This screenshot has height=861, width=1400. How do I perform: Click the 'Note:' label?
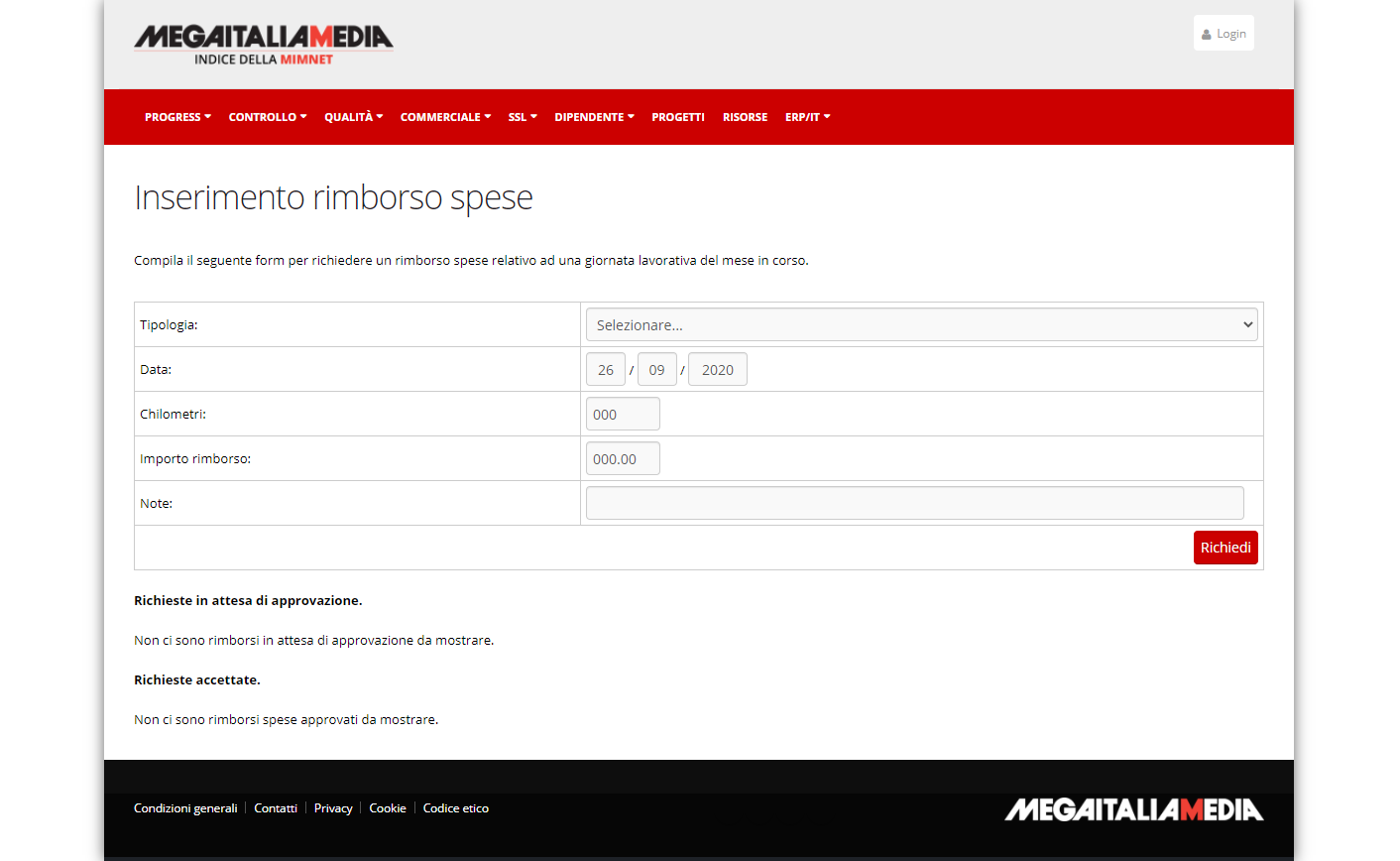(156, 503)
